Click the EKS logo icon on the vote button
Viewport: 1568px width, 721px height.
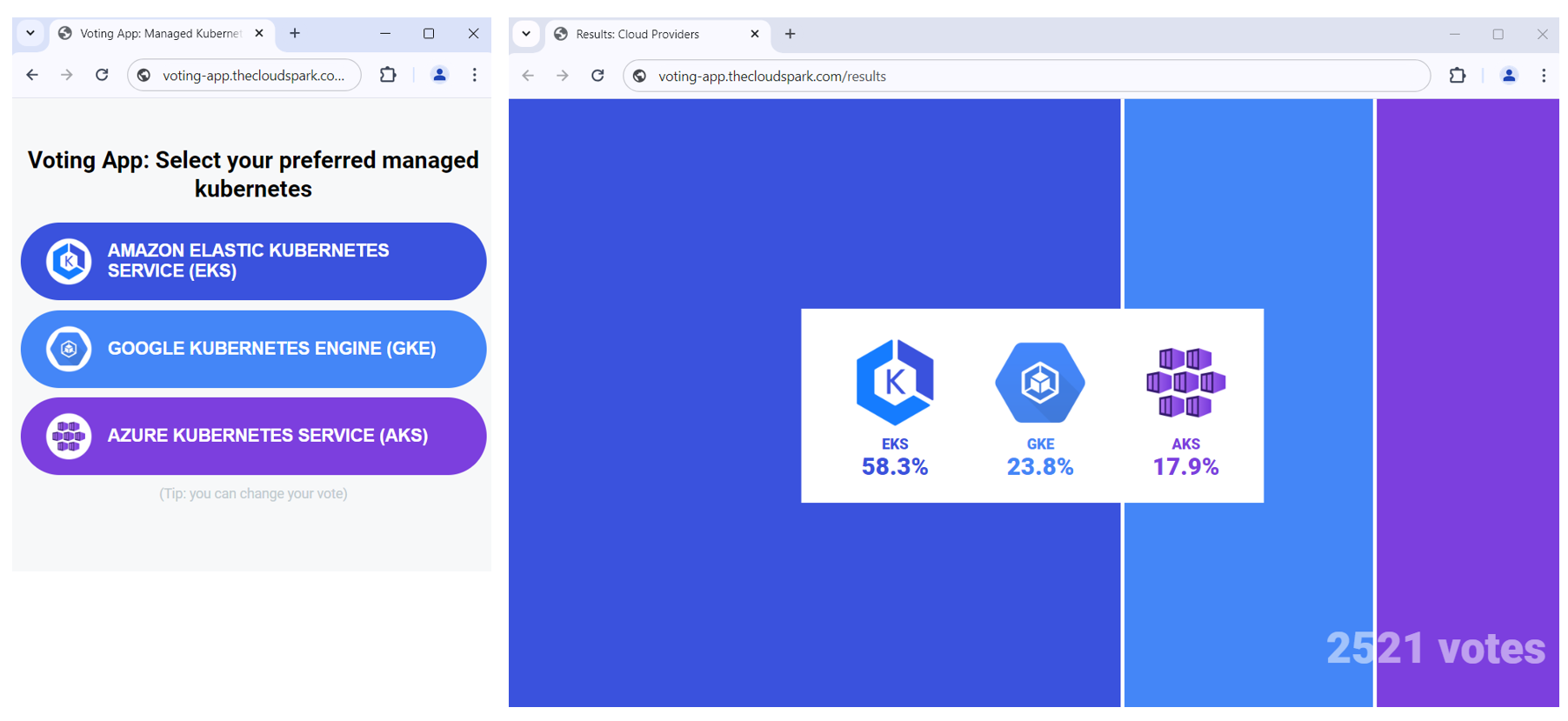tap(69, 261)
